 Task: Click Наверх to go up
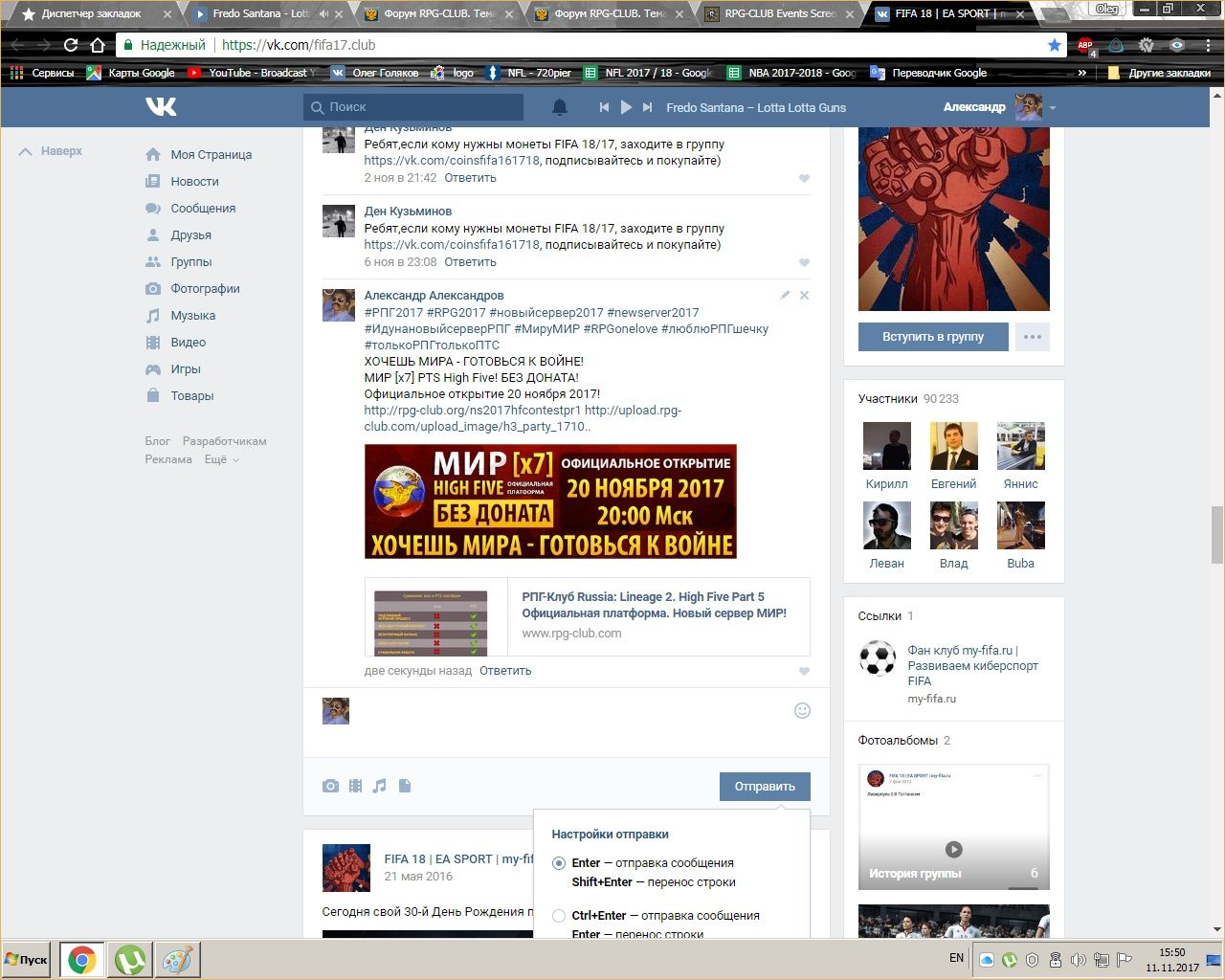tap(52, 151)
